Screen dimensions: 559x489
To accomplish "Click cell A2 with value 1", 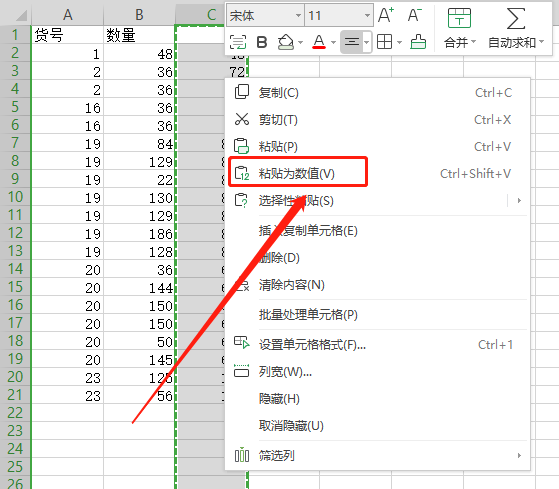I will pyautogui.click(x=67, y=53).
